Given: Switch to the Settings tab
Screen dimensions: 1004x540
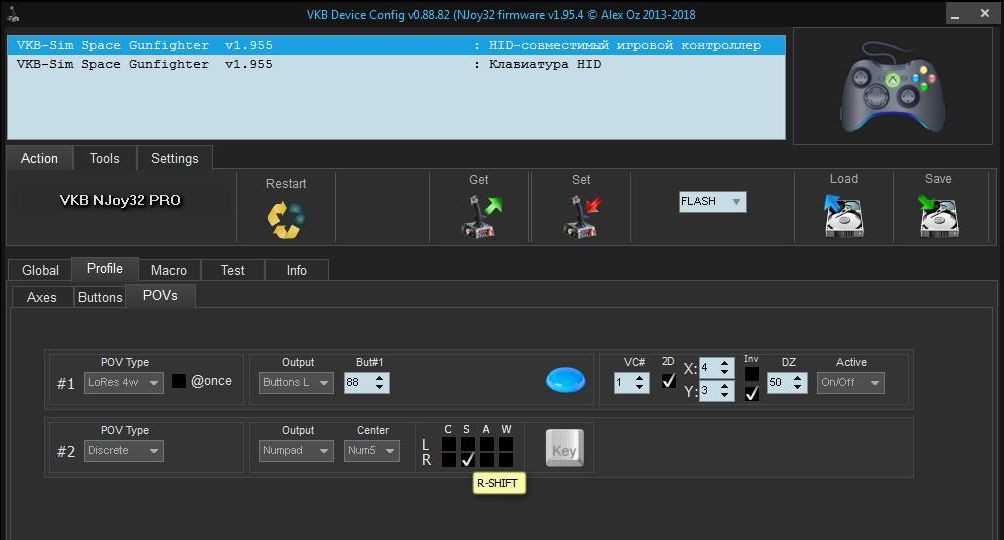Looking at the screenshot, I should (175, 158).
